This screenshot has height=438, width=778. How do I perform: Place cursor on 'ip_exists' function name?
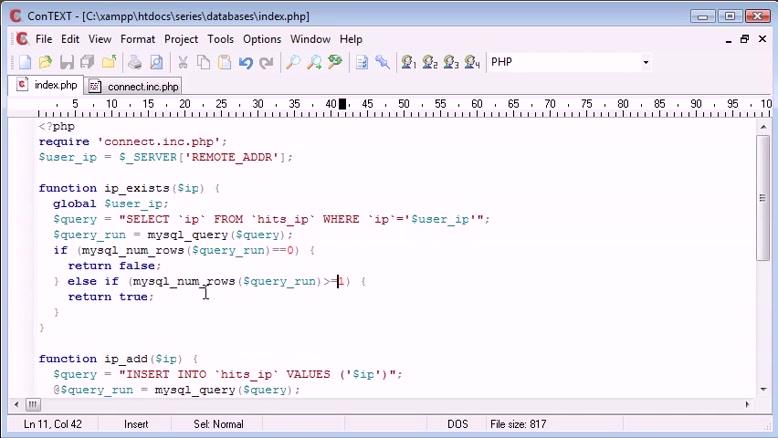(x=137, y=188)
